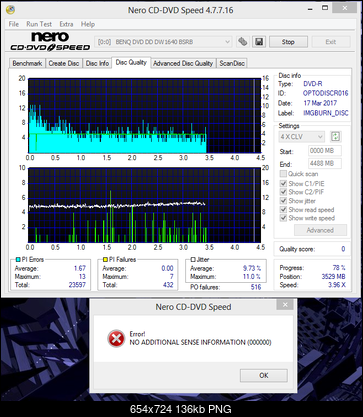363x417 pixels.
Task: Click the Exit button
Action: coord(331,42)
